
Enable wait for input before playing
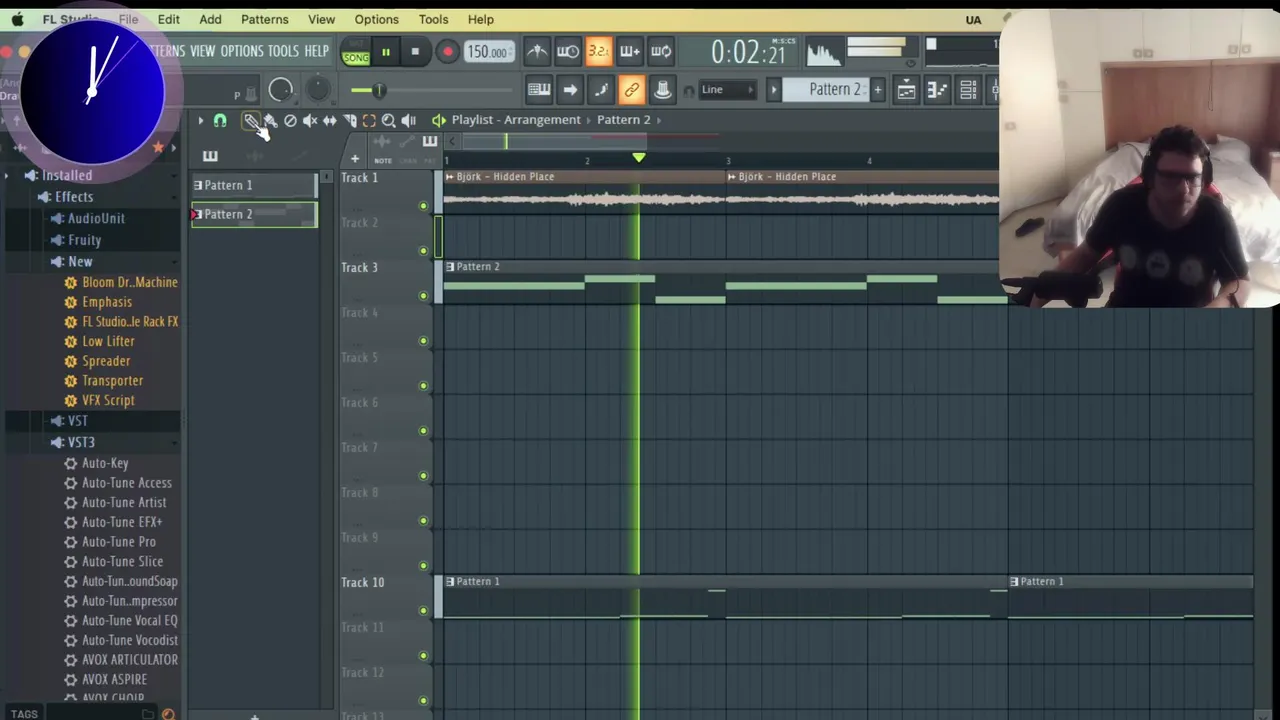(568, 51)
